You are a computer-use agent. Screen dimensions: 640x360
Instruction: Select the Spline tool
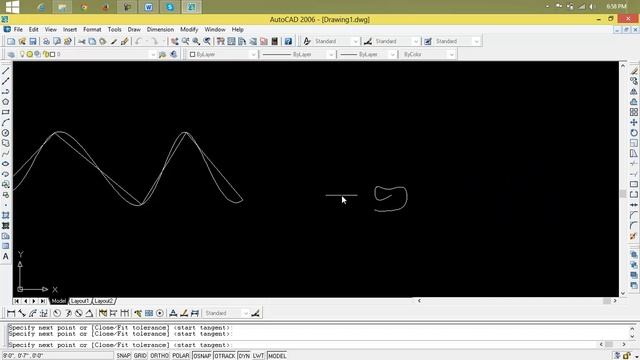[6, 153]
